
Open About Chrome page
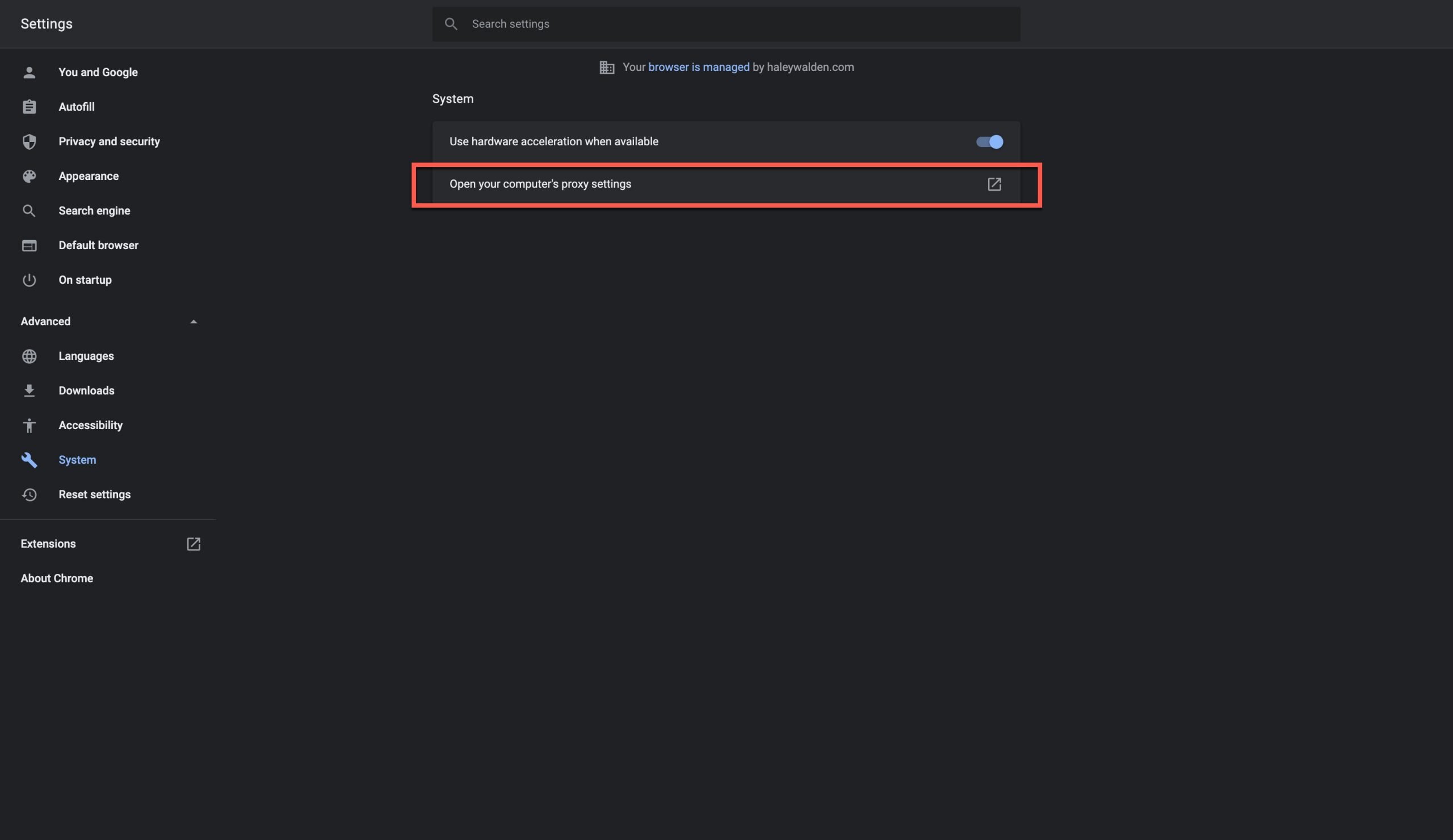pyautogui.click(x=57, y=579)
